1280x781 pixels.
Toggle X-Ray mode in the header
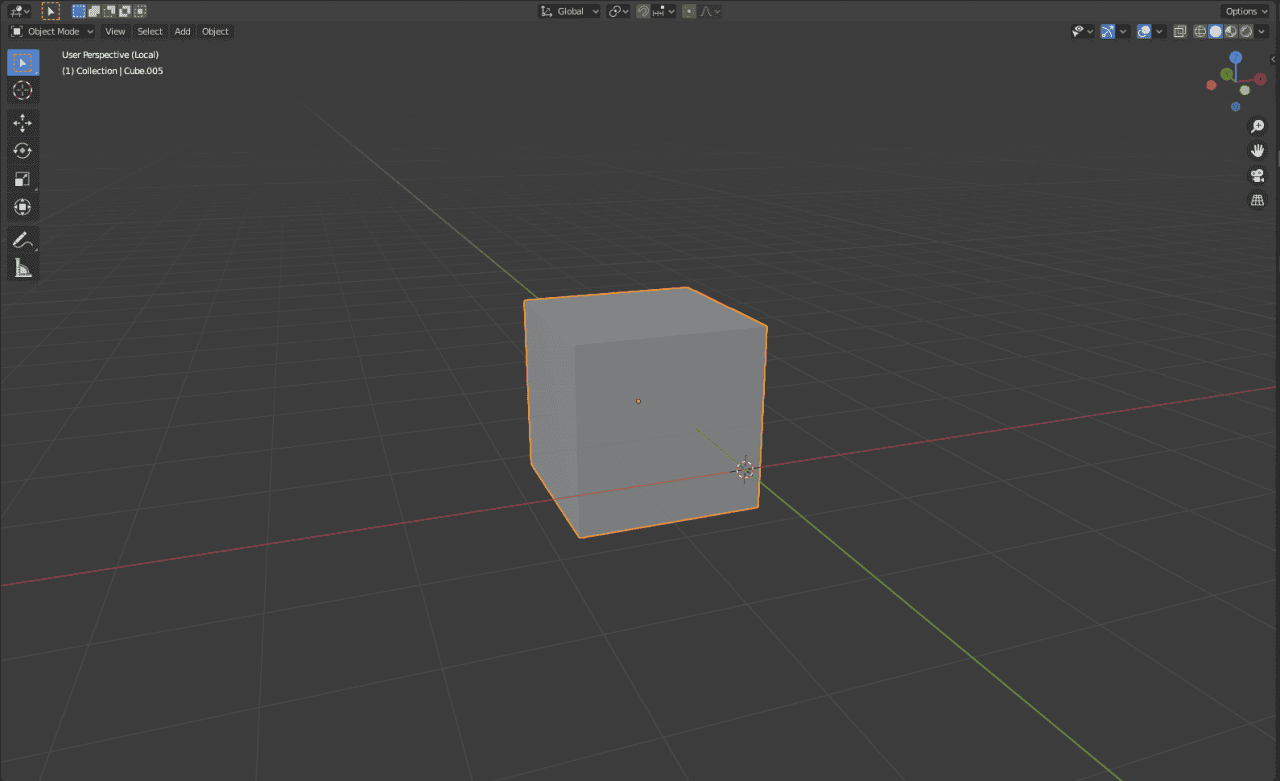pos(1180,31)
